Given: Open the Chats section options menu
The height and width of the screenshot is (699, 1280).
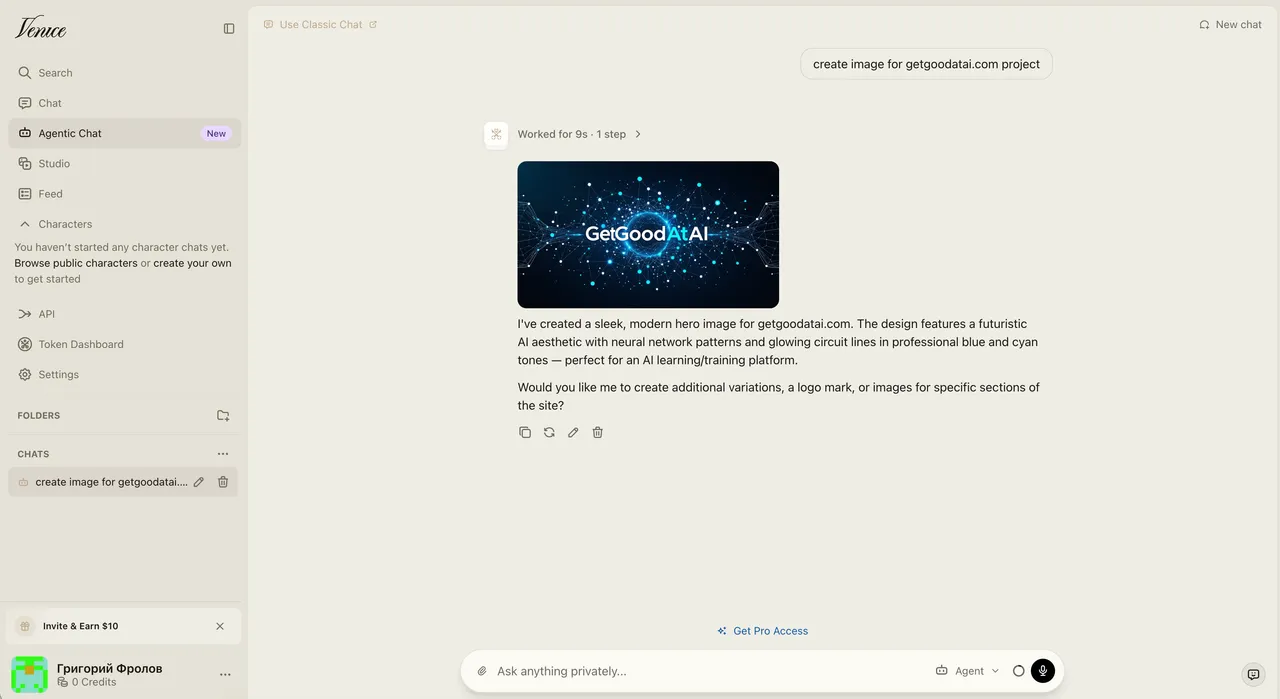Looking at the screenshot, I should pyautogui.click(x=223, y=454).
